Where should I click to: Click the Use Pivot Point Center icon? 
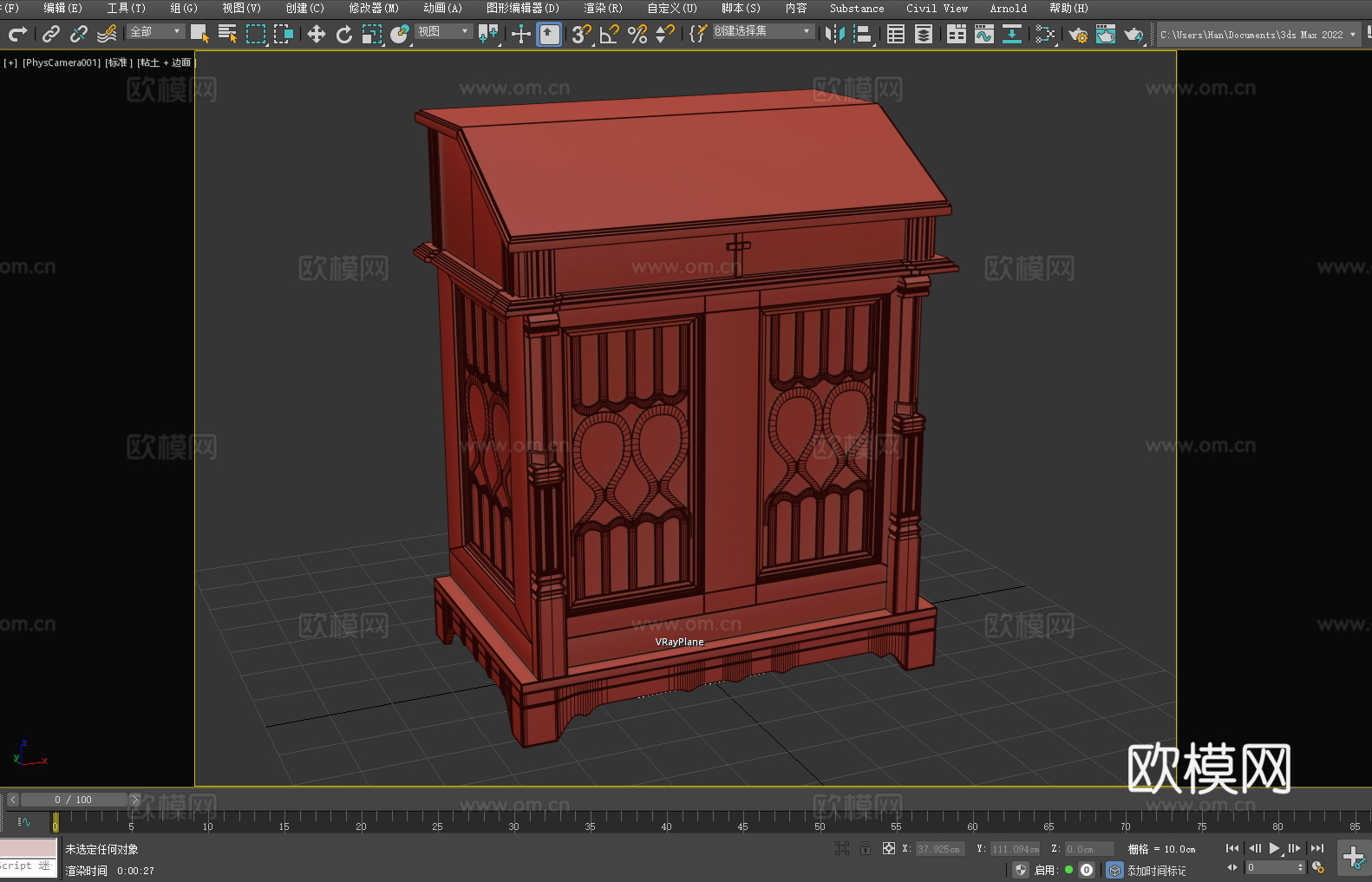[x=488, y=34]
